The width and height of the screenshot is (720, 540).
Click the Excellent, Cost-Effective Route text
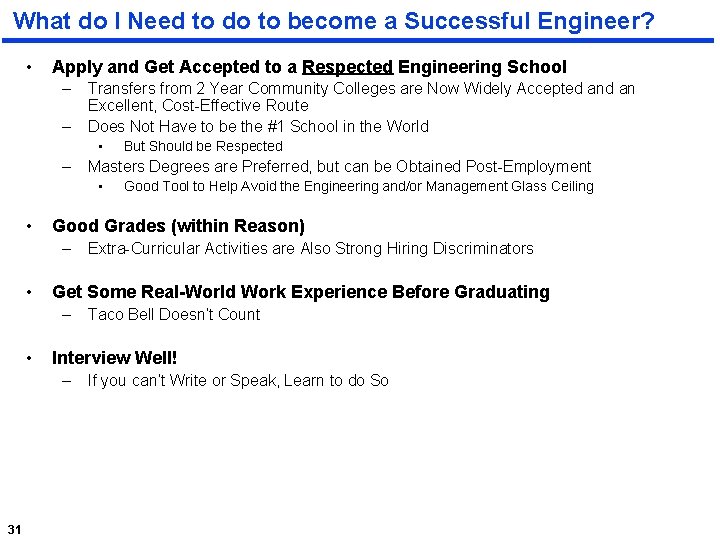[x=198, y=106]
